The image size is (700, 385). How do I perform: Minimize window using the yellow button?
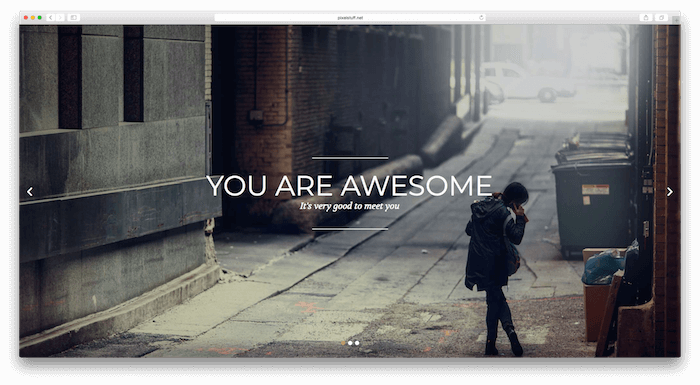(33, 17)
